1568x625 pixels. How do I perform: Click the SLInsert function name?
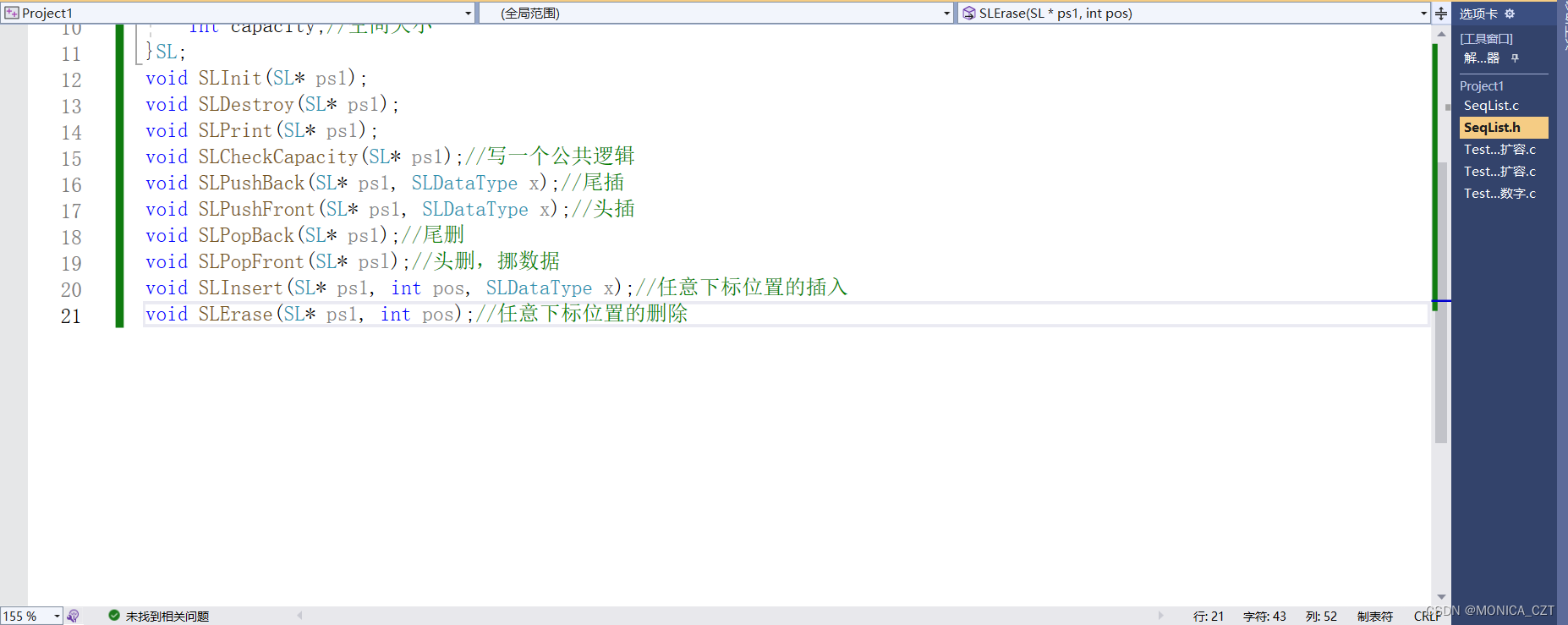pos(241,288)
